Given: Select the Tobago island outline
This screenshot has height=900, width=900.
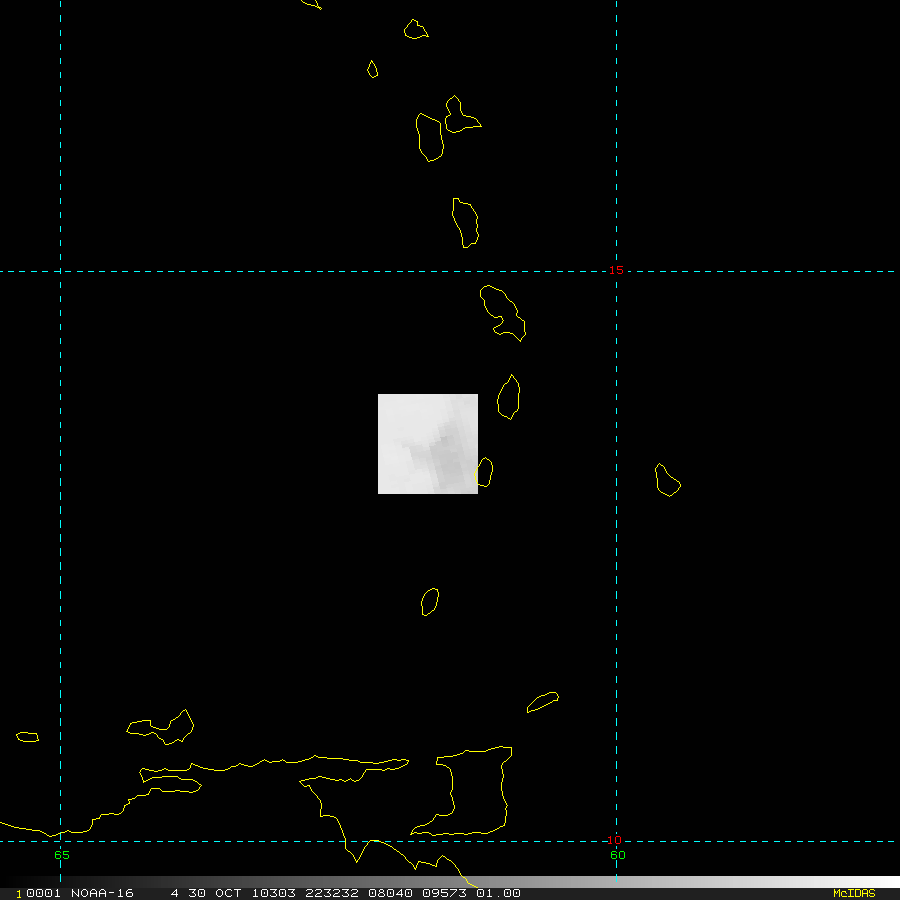Looking at the screenshot, I should 542,702.
